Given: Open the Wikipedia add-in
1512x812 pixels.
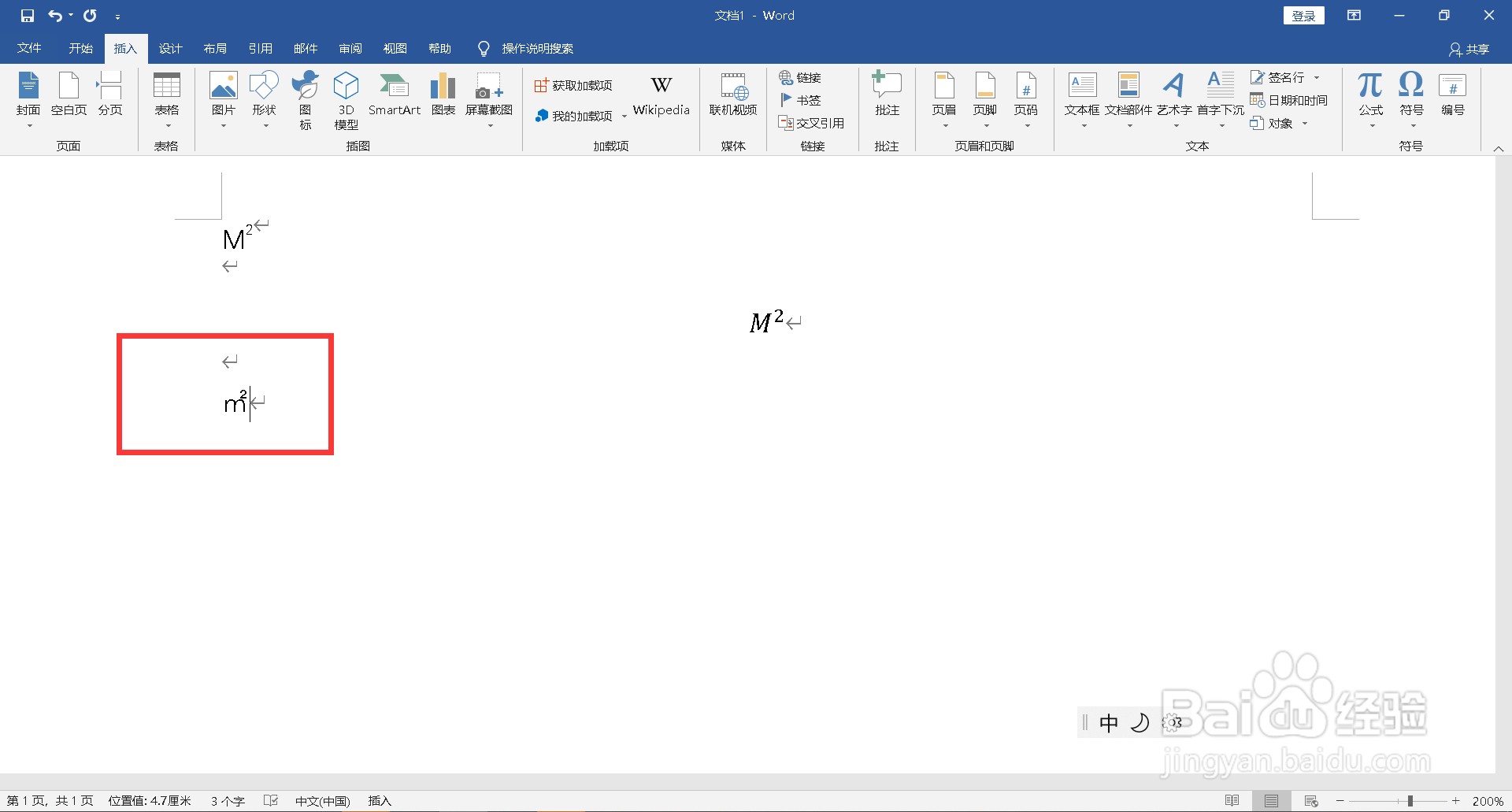Looking at the screenshot, I should point(661,96).
